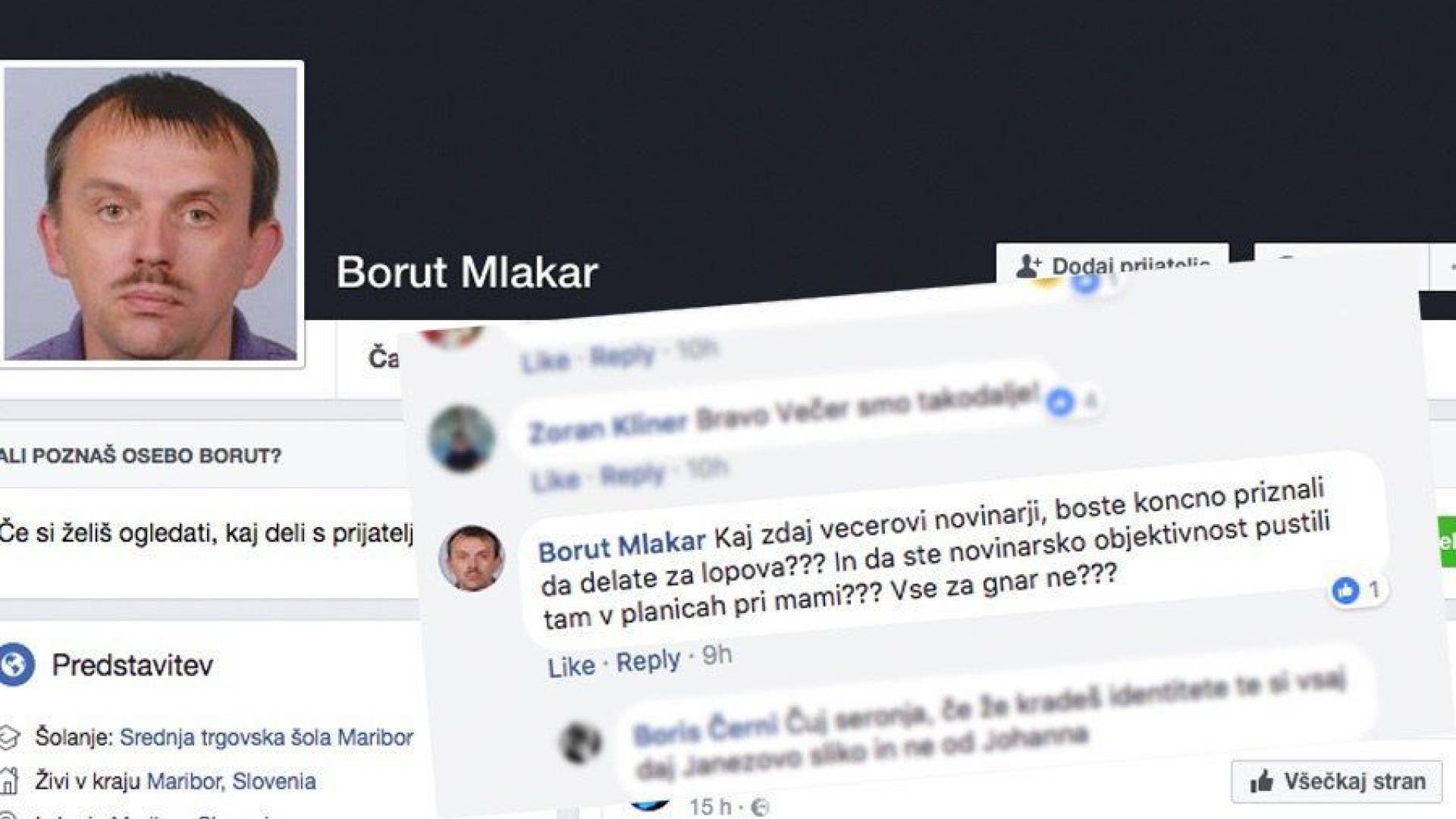Click Zoran Kliner's avatar picture
This screenshot has height=819, width=1456.
(x=461, y=439)
